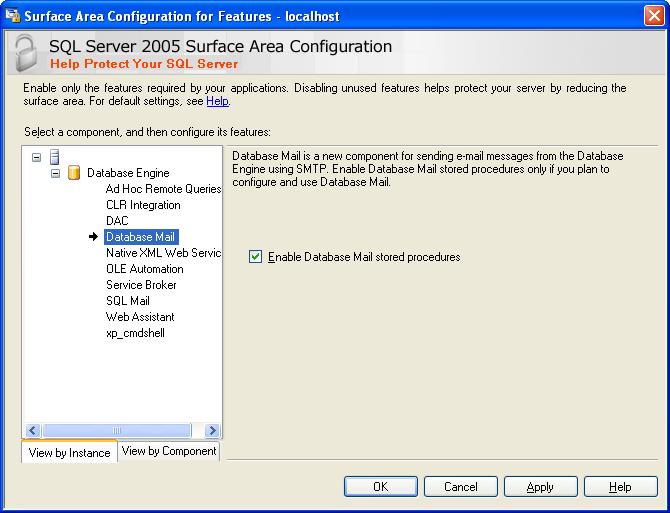Click the Cancel button
This screenshot has width=670, height=513.
[461, 487]
